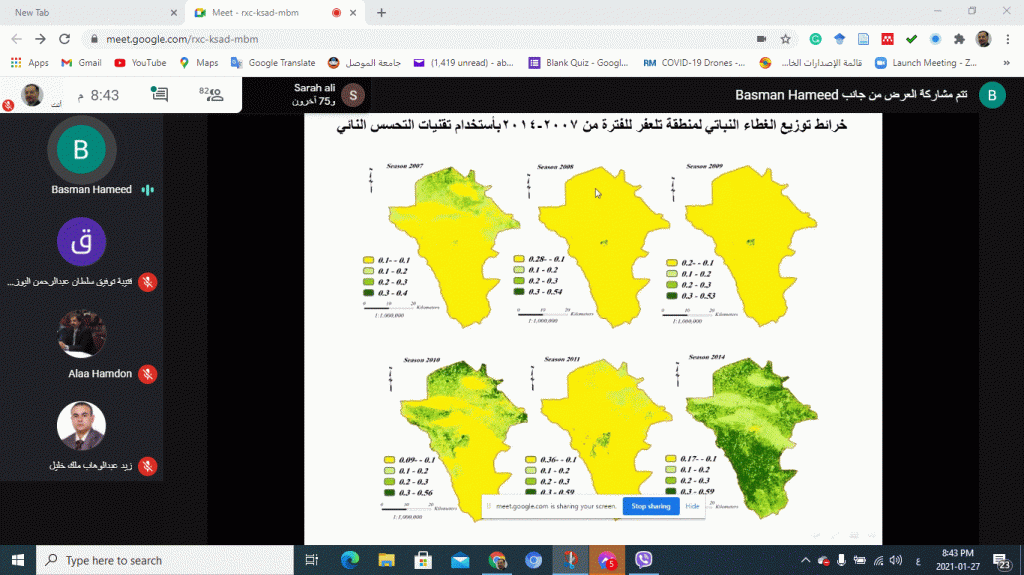Screen dimensions: 1024x575
Task: Hide the screen sharing notification bar
Action: 692,506
